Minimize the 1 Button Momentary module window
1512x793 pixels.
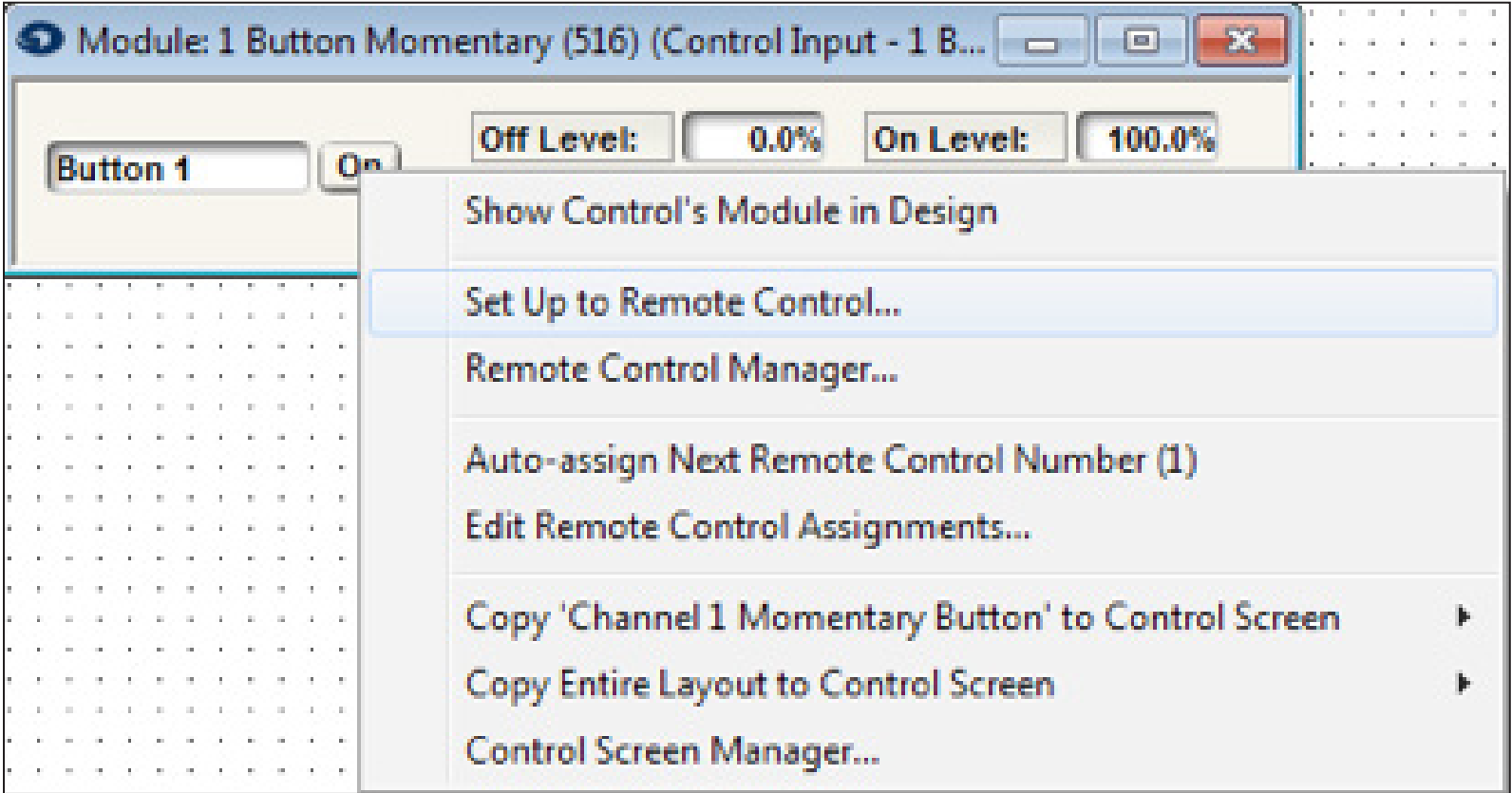pos(1042,44)
